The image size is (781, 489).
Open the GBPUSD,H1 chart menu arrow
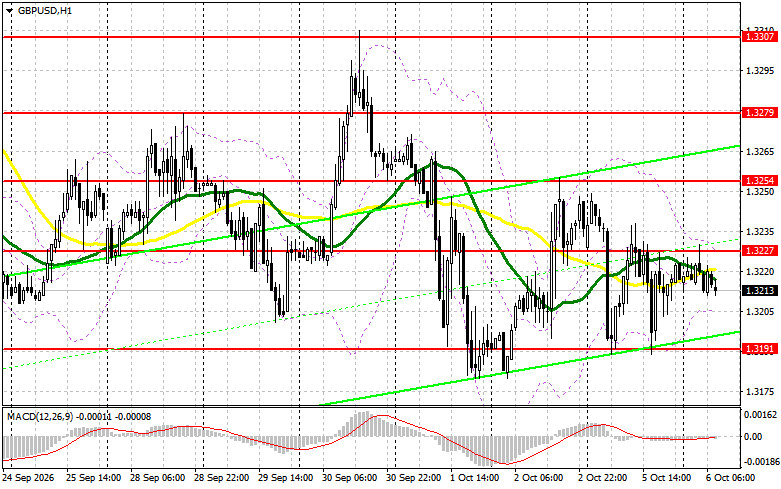pyautogui.click(x=10, y=10)
